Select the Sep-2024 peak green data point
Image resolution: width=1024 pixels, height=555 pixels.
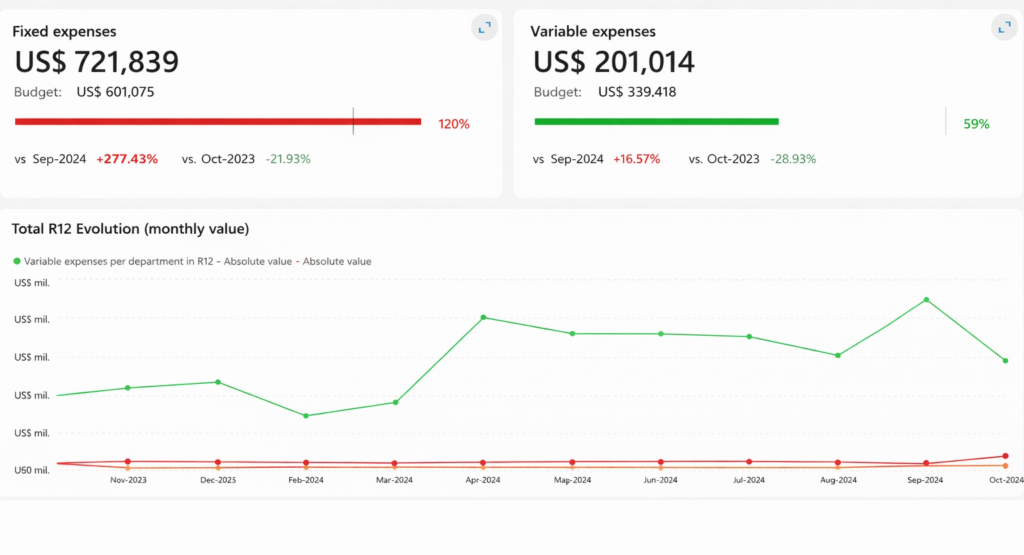(x=926, y=300)
